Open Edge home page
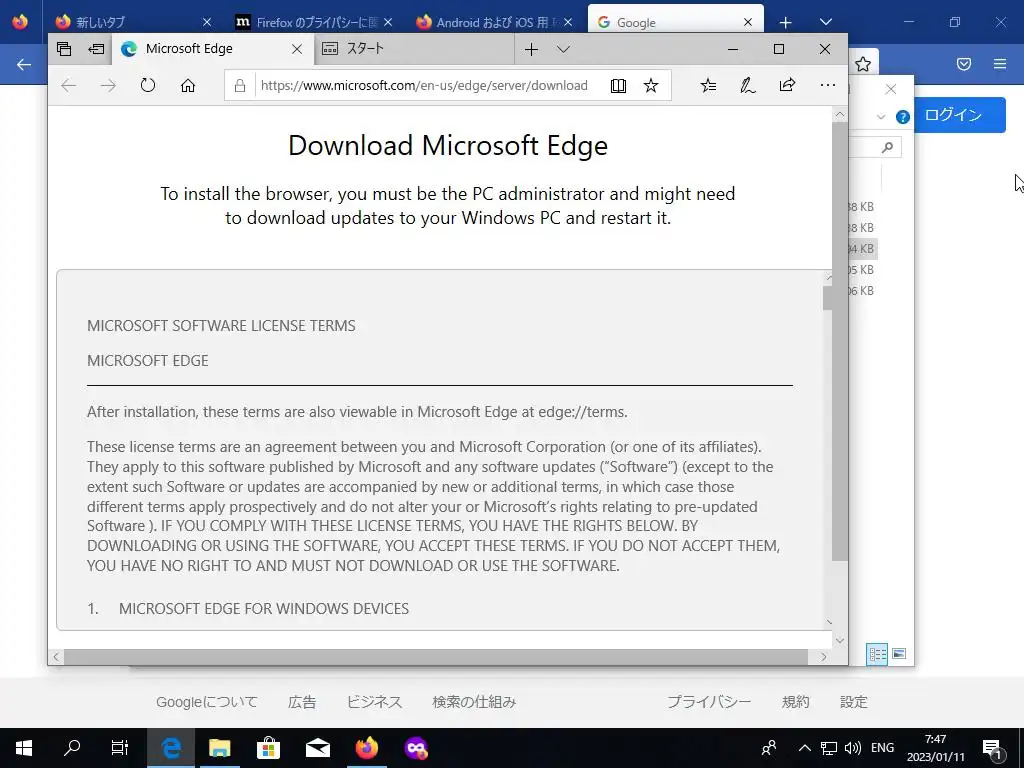The image size is (1024, 768). (188, 86)
